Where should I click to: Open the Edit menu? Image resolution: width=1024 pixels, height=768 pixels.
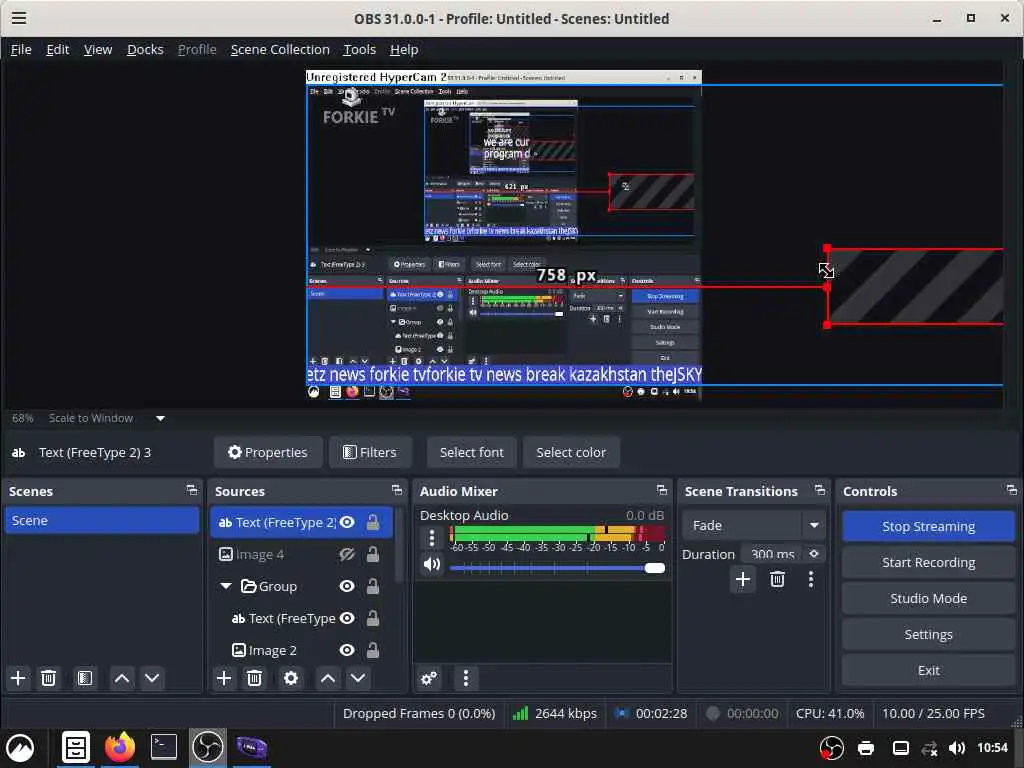[x=57, y=50]
